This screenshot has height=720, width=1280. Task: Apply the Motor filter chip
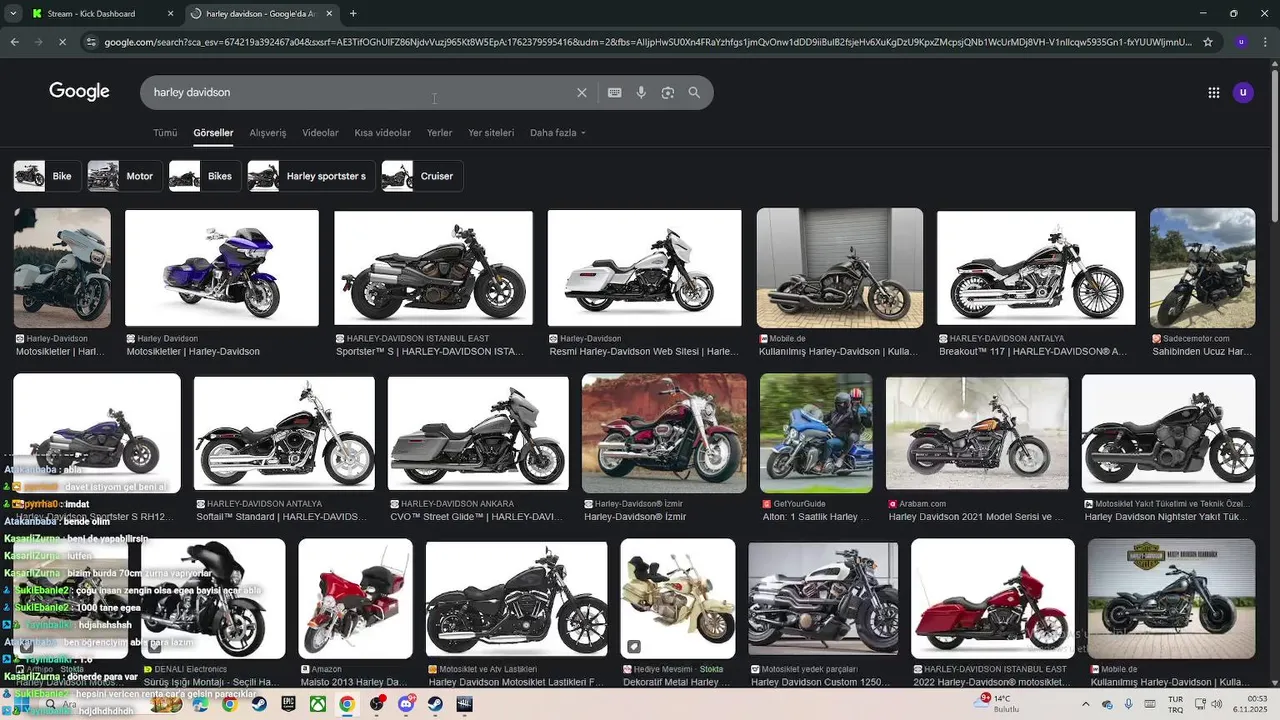click(125, 176)
